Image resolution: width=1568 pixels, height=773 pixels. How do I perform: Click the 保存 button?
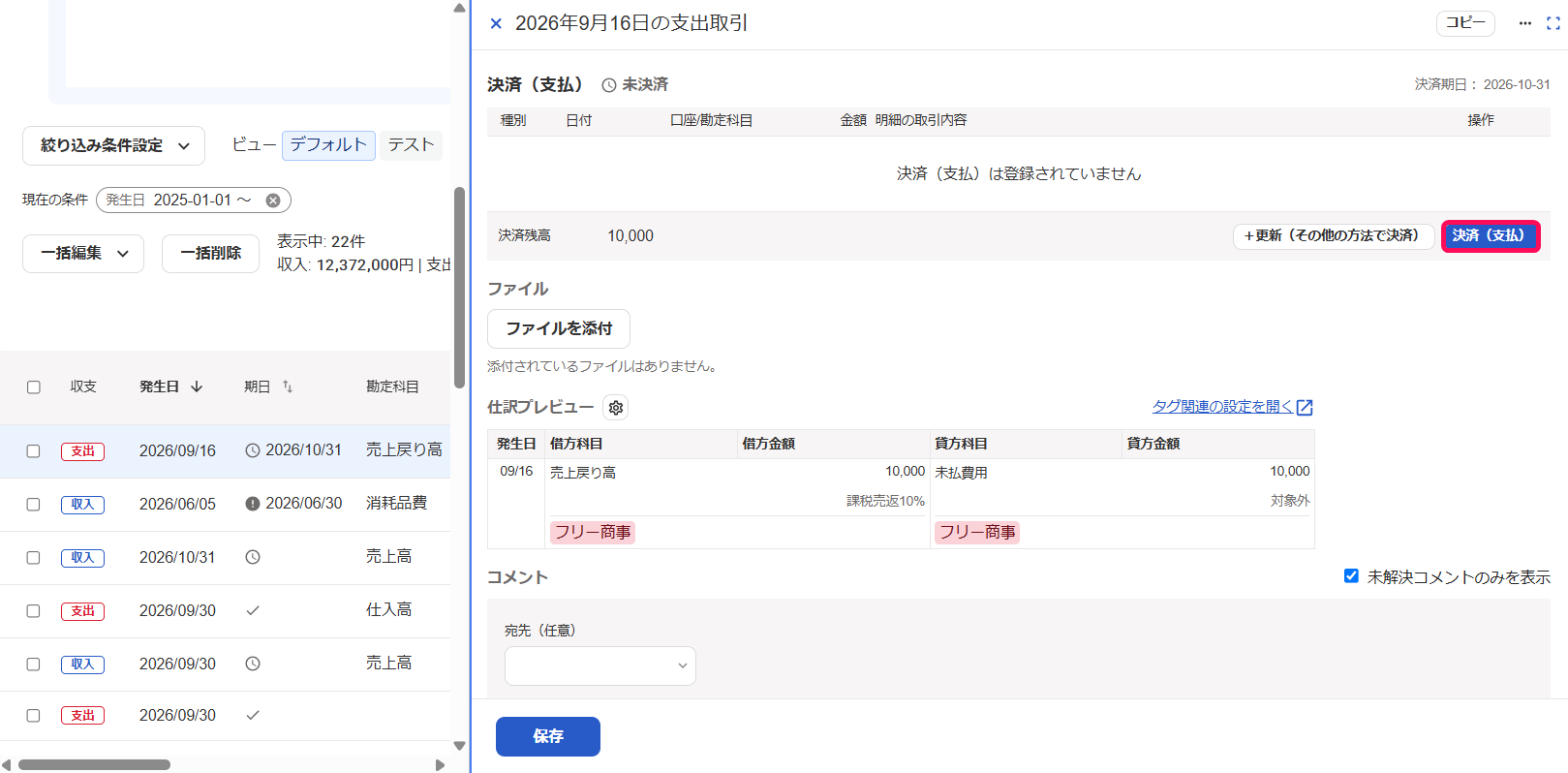tap(548, 737)
